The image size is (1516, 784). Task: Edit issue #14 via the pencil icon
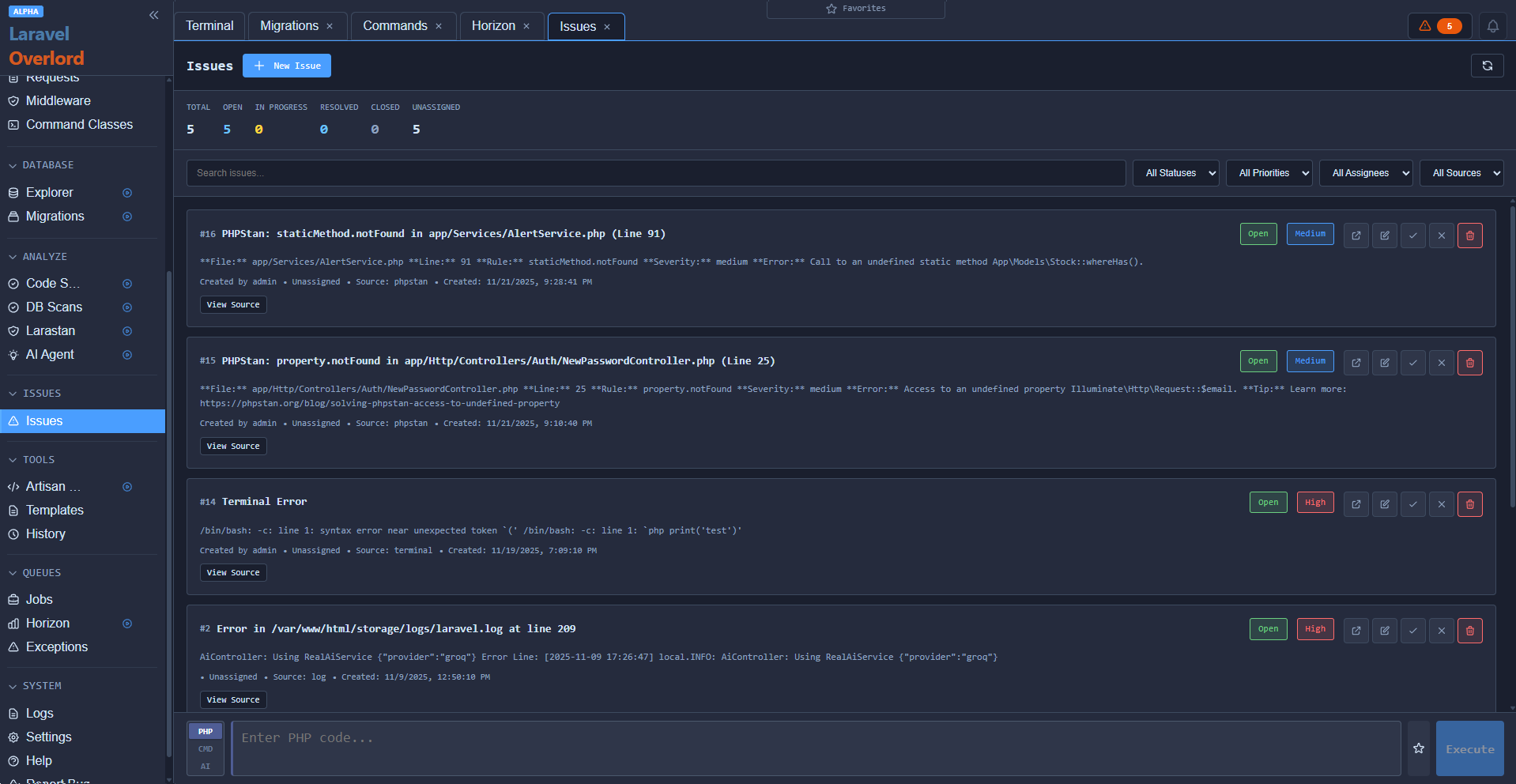pos(1384,503)
